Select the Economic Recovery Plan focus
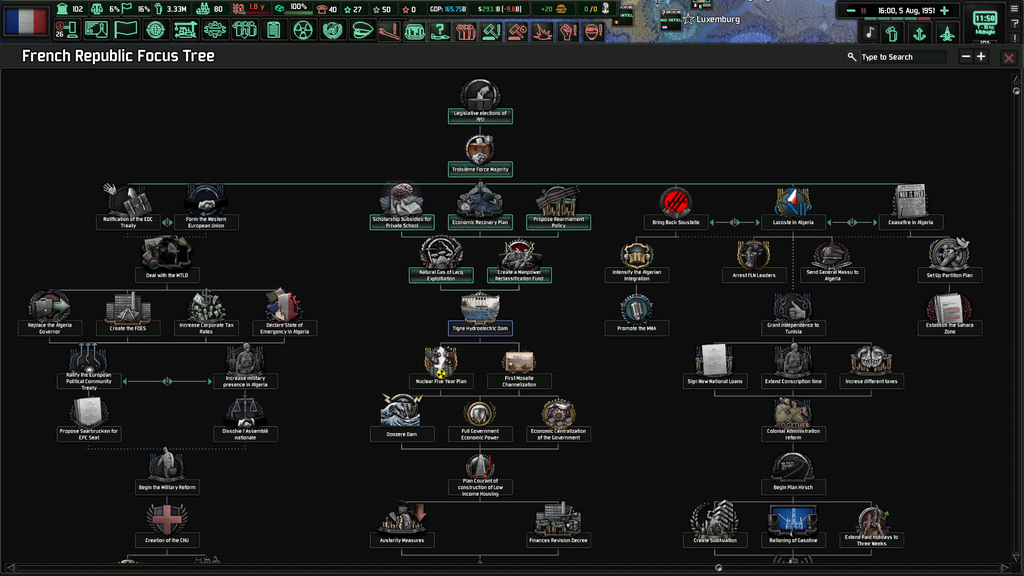 (480, 206)
